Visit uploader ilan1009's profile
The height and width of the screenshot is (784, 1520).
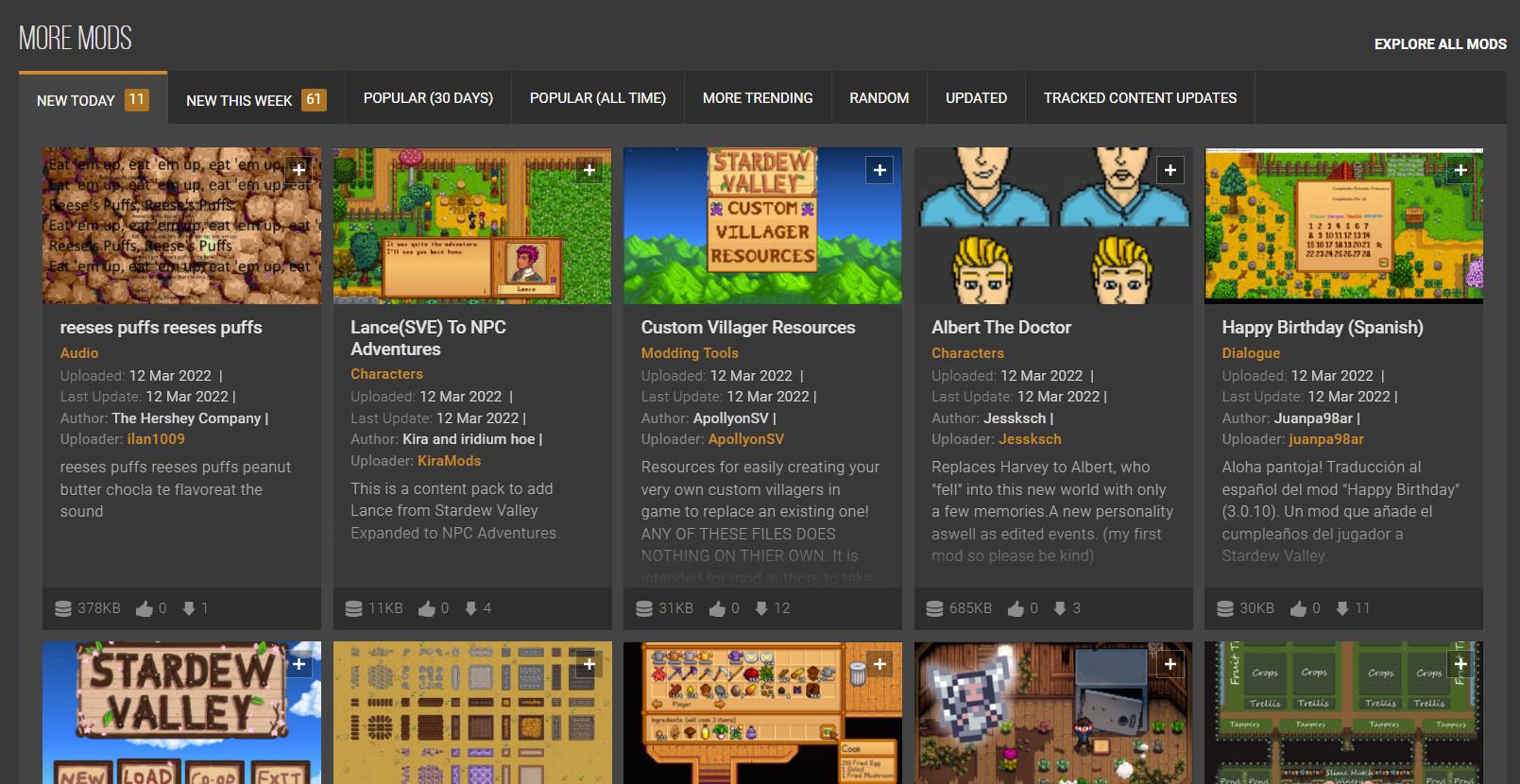(156, 439)
